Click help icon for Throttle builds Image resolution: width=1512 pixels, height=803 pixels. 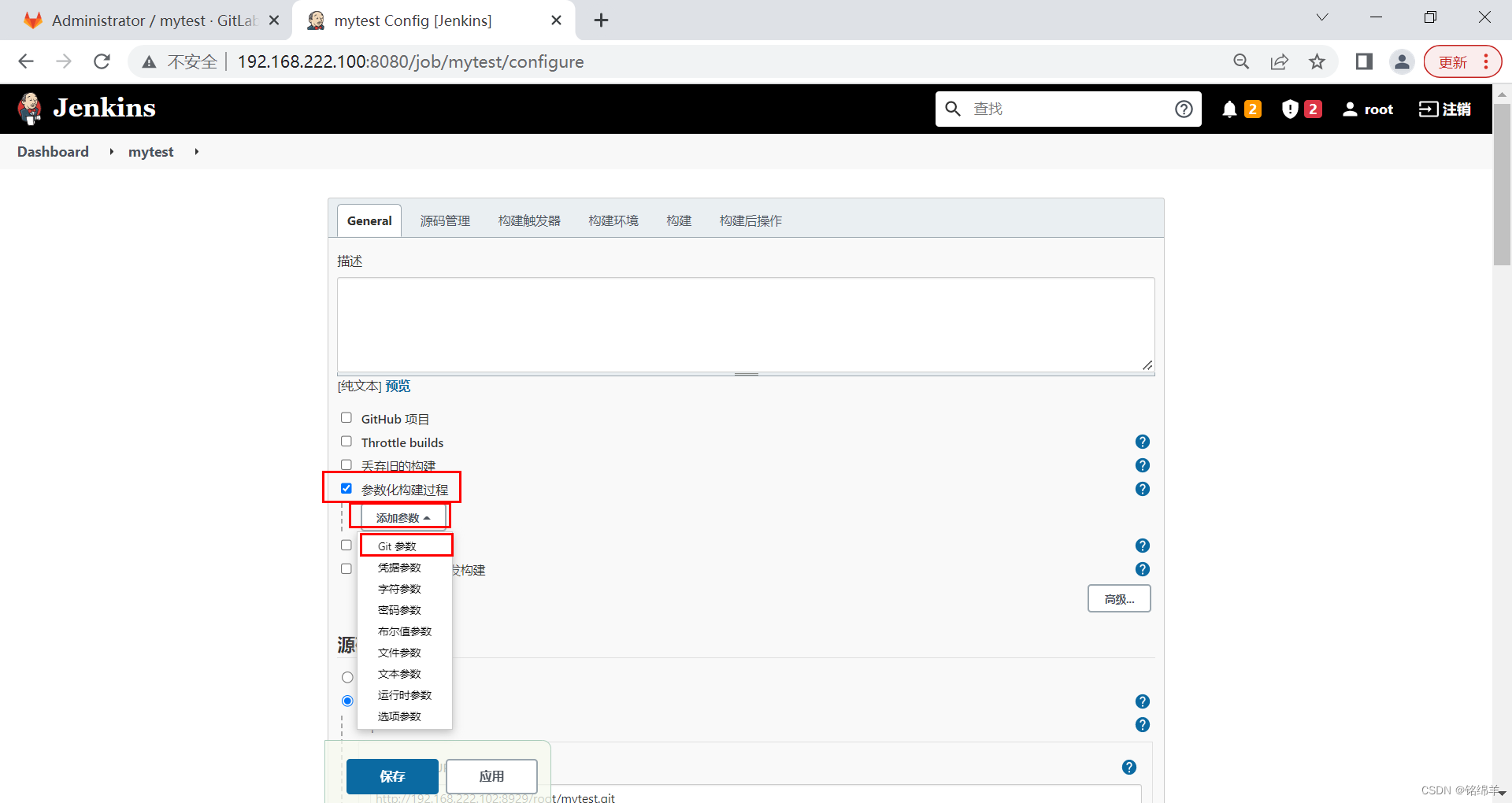(1143, 442)
